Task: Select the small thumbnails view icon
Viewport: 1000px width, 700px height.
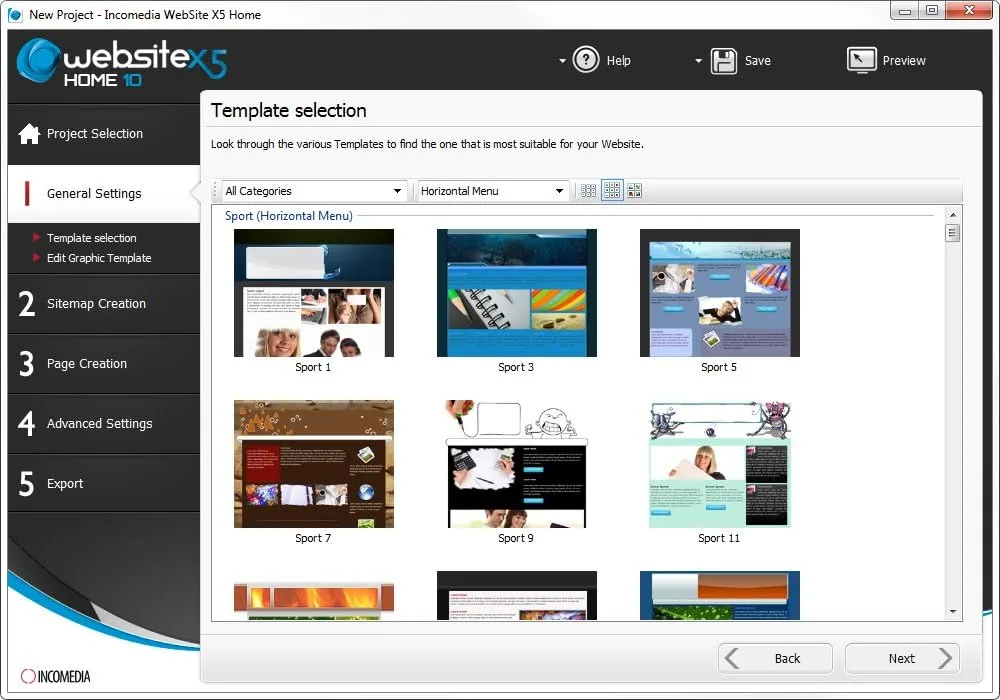Action: point(588,190)
